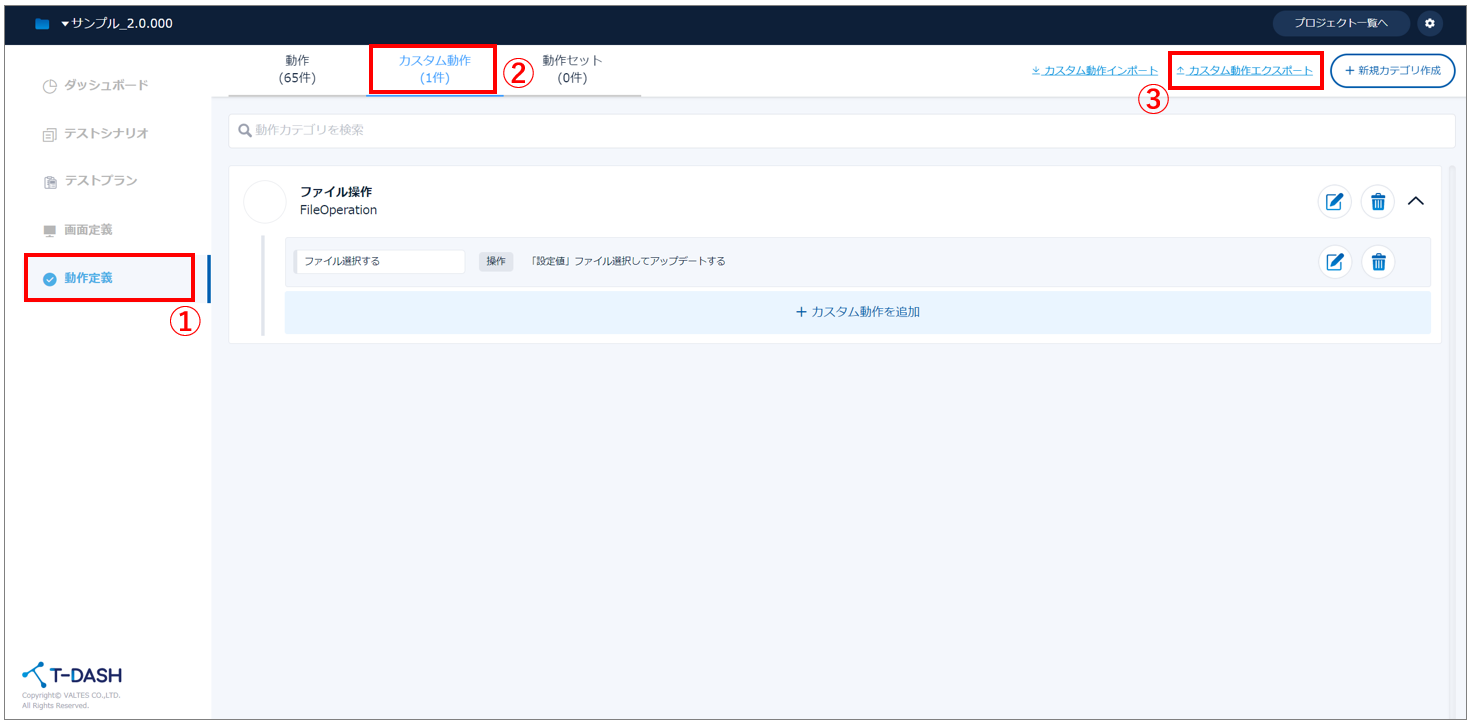The width and height of the screenshot is (1471, 724).
Task: Click the 動作カテゴリを検索 search field
Action: (840, 131)
